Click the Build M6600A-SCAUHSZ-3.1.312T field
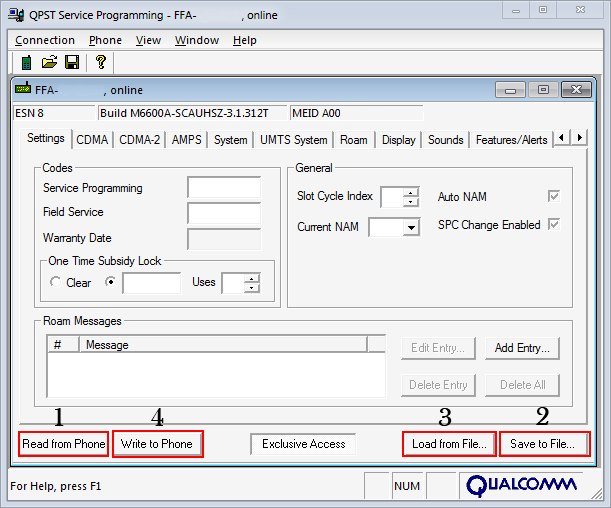 click(192, 113)
